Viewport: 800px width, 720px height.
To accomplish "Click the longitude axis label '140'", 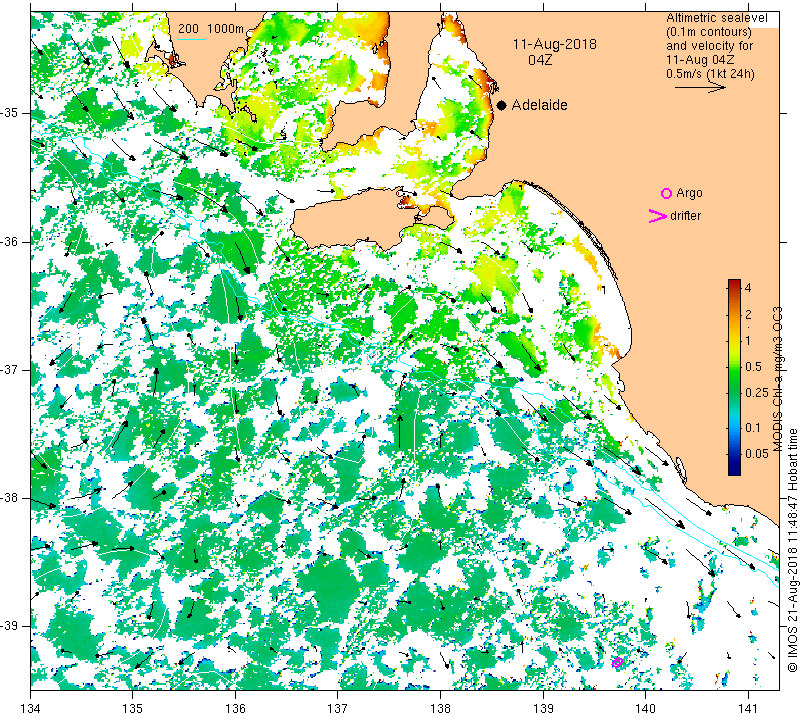I will point(645,709).
